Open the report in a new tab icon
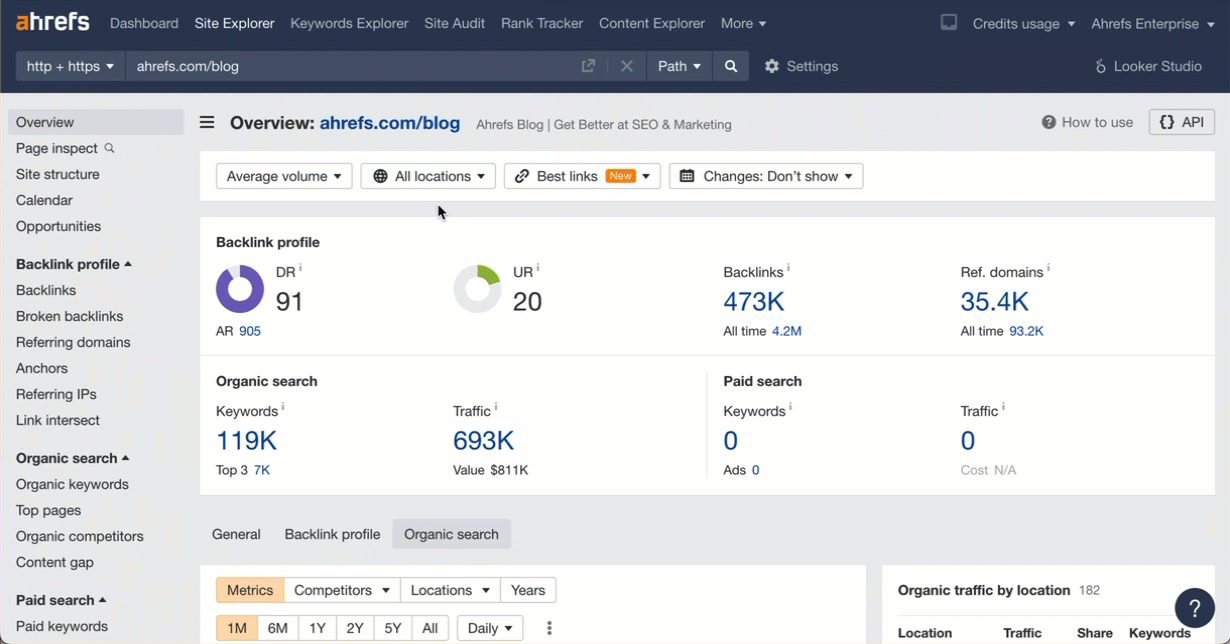Viewport: 1230px width, 644px height. (588, 66)
